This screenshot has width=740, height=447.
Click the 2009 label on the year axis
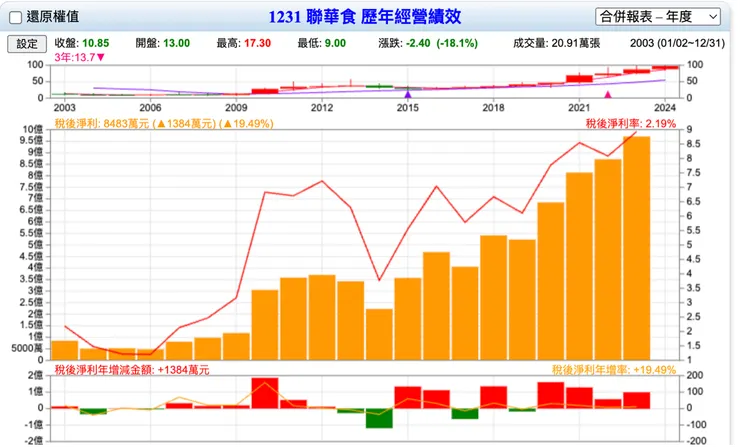pyautogui.click(x=236, y=108)
